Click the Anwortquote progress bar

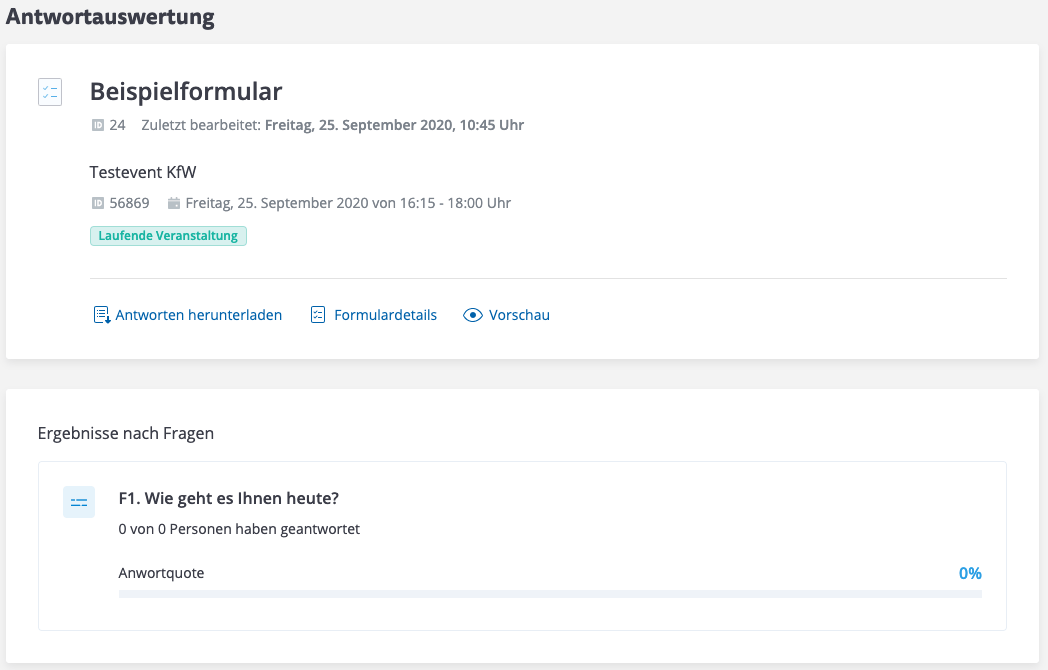[x=550, y=594]
